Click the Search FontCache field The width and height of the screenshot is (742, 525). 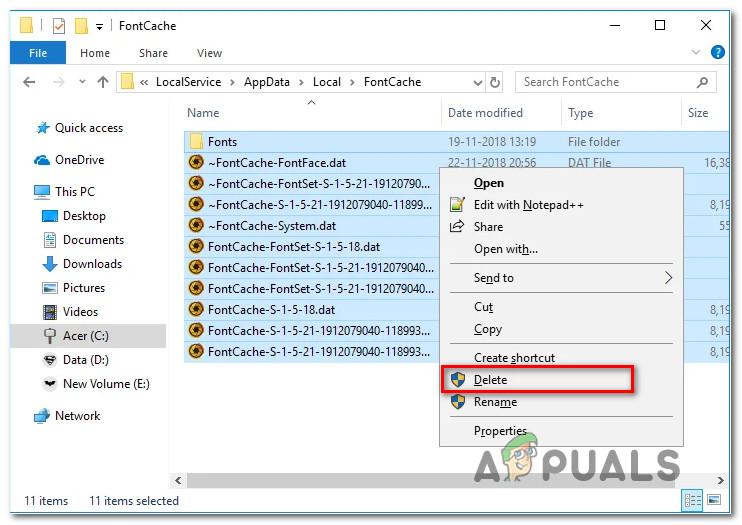click(615, 82)
